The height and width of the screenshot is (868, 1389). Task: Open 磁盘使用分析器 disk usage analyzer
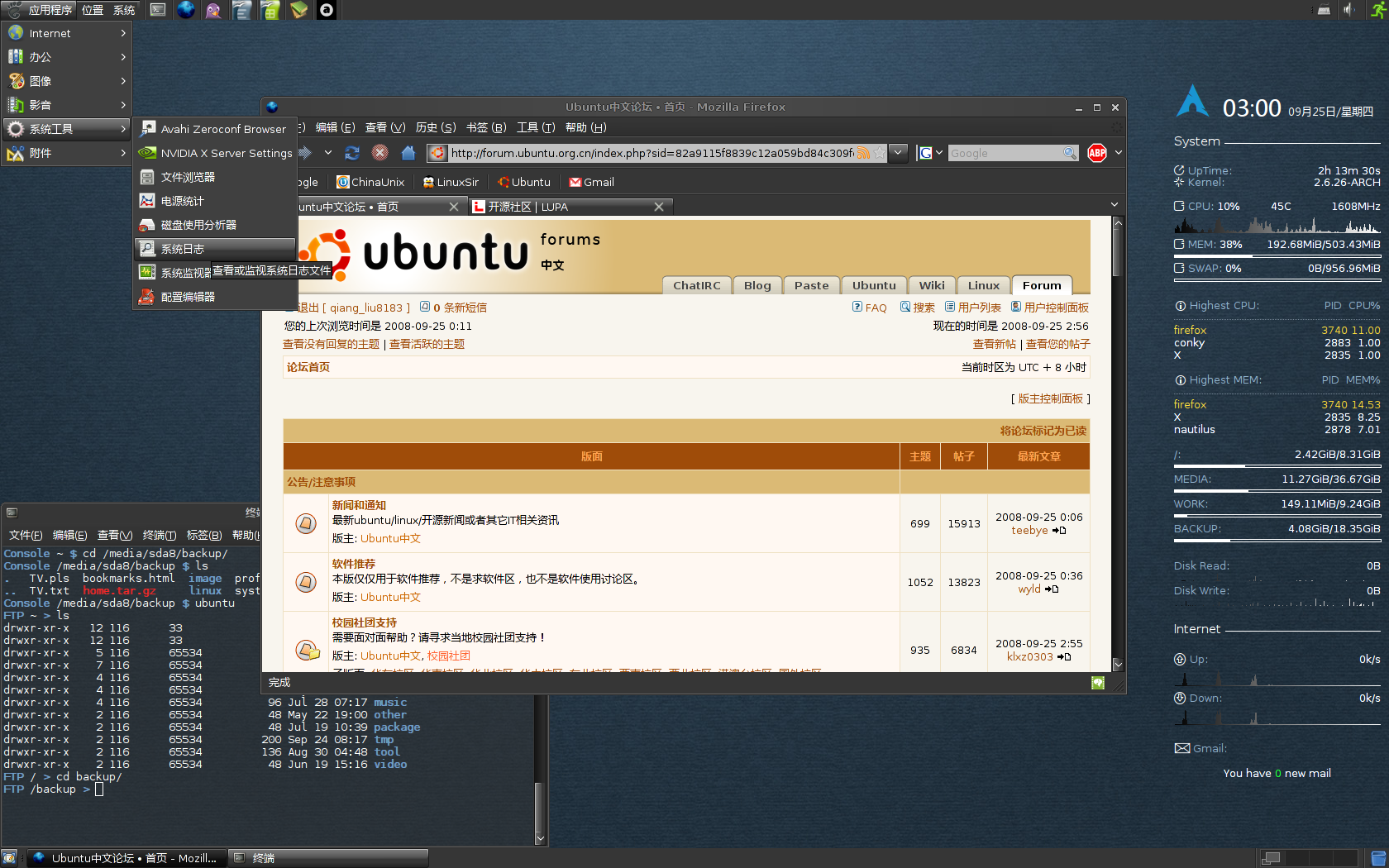215,225
